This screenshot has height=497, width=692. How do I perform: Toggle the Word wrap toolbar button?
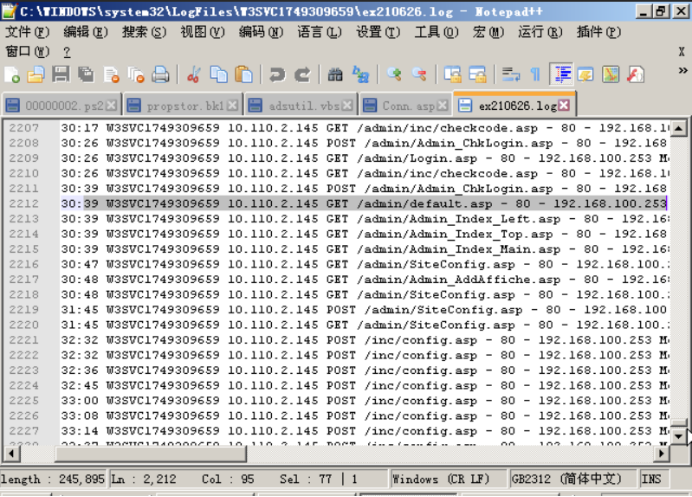pos(511,75)
